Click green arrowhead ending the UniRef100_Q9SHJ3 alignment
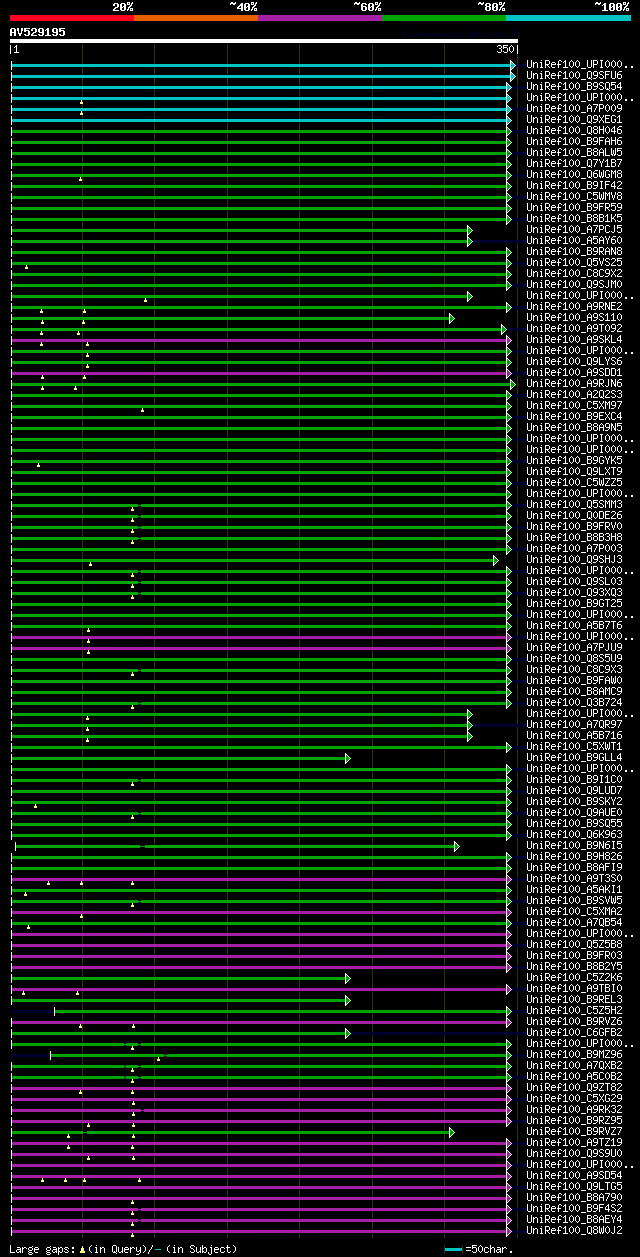This screenshot has height=1257, width=640. click(x=496, y=560)
